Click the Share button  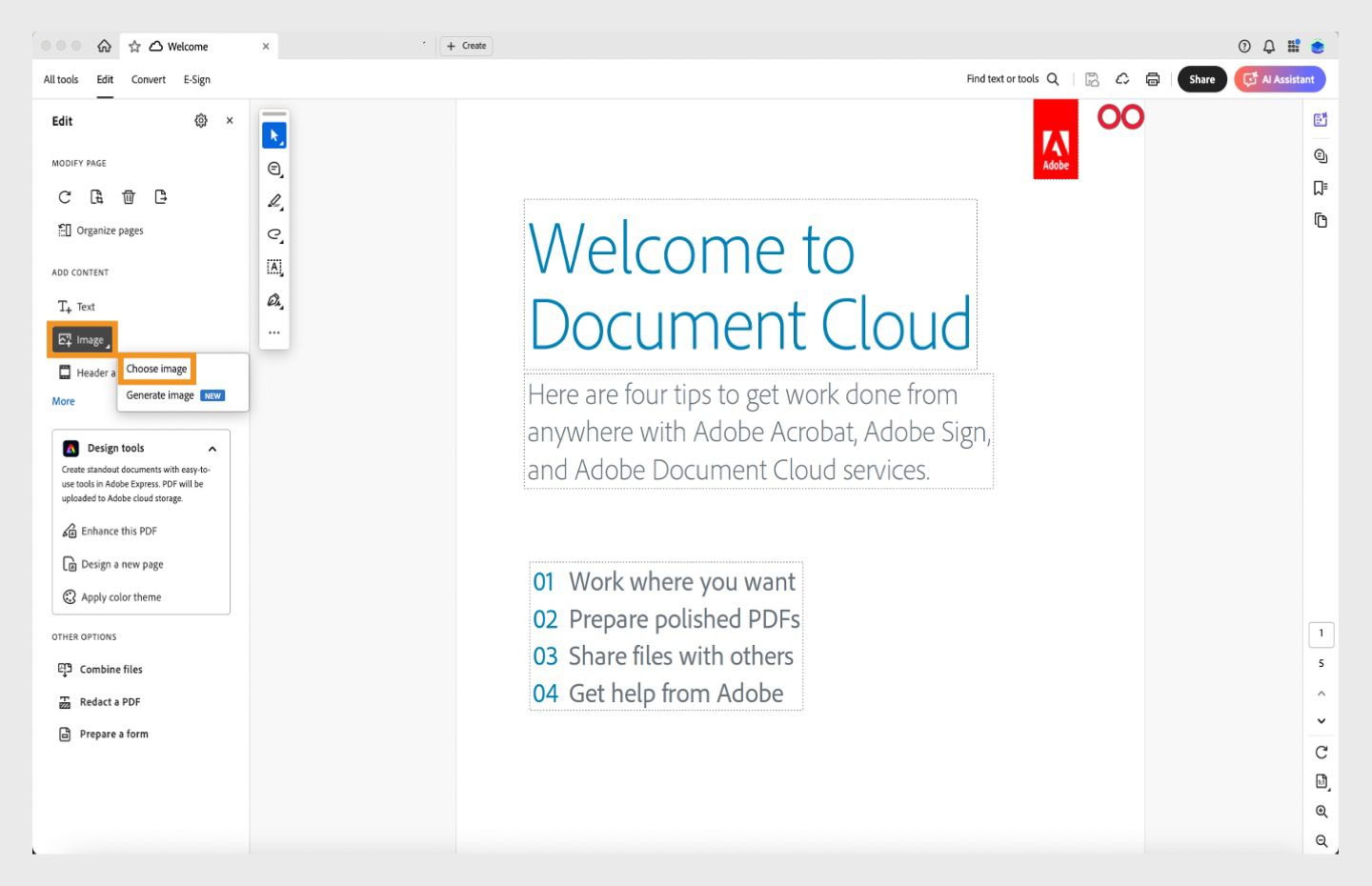[x=1201, y=79]
